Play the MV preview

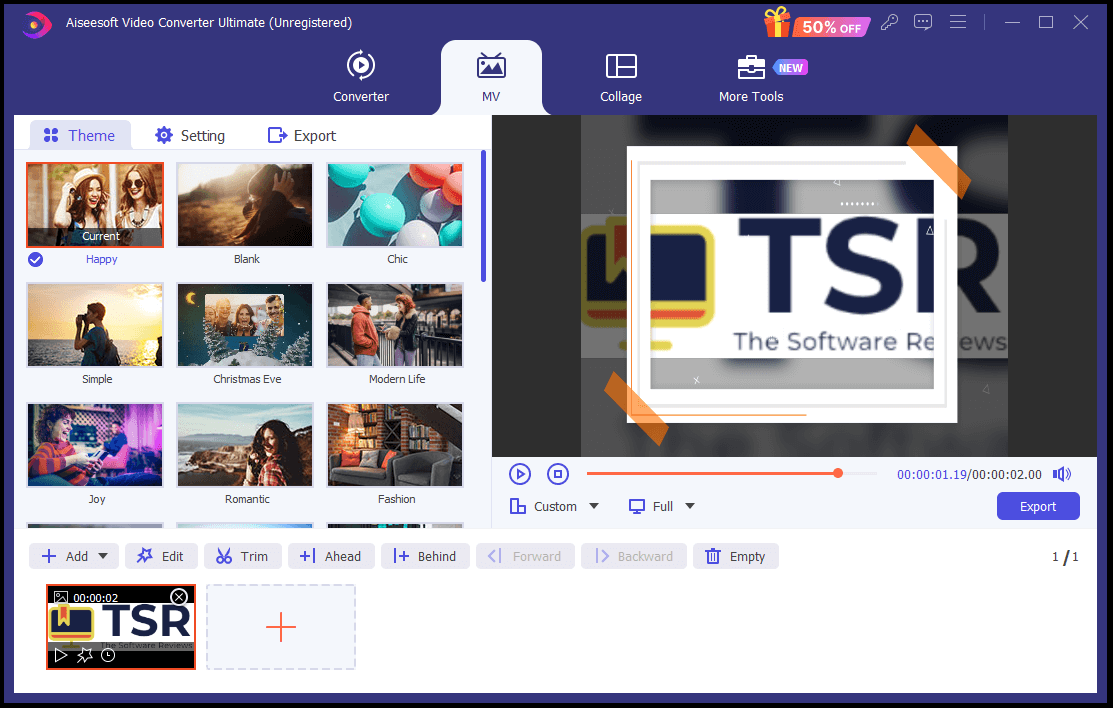click(520, 474)
